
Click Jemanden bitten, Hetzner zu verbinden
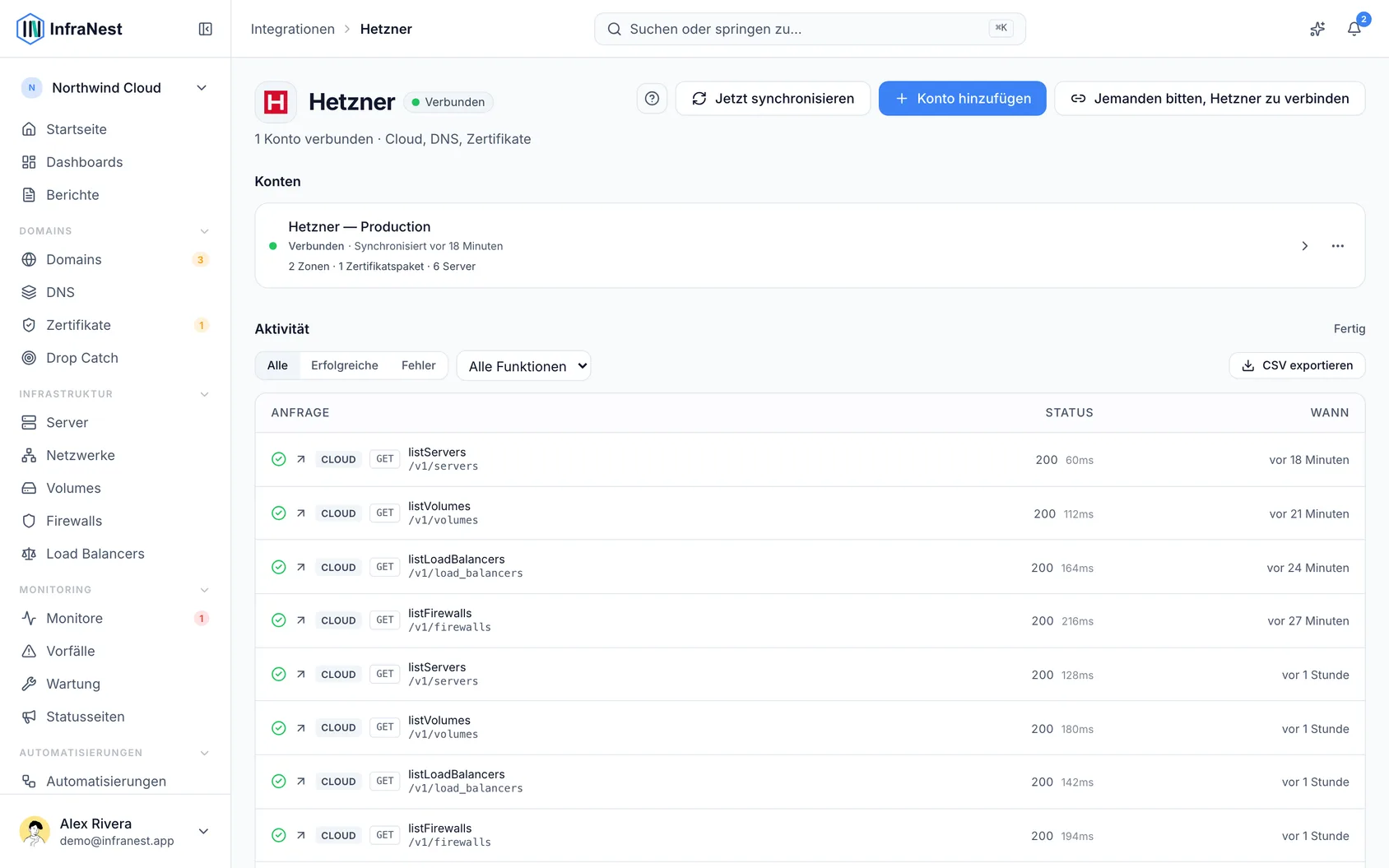(1210, 99)
